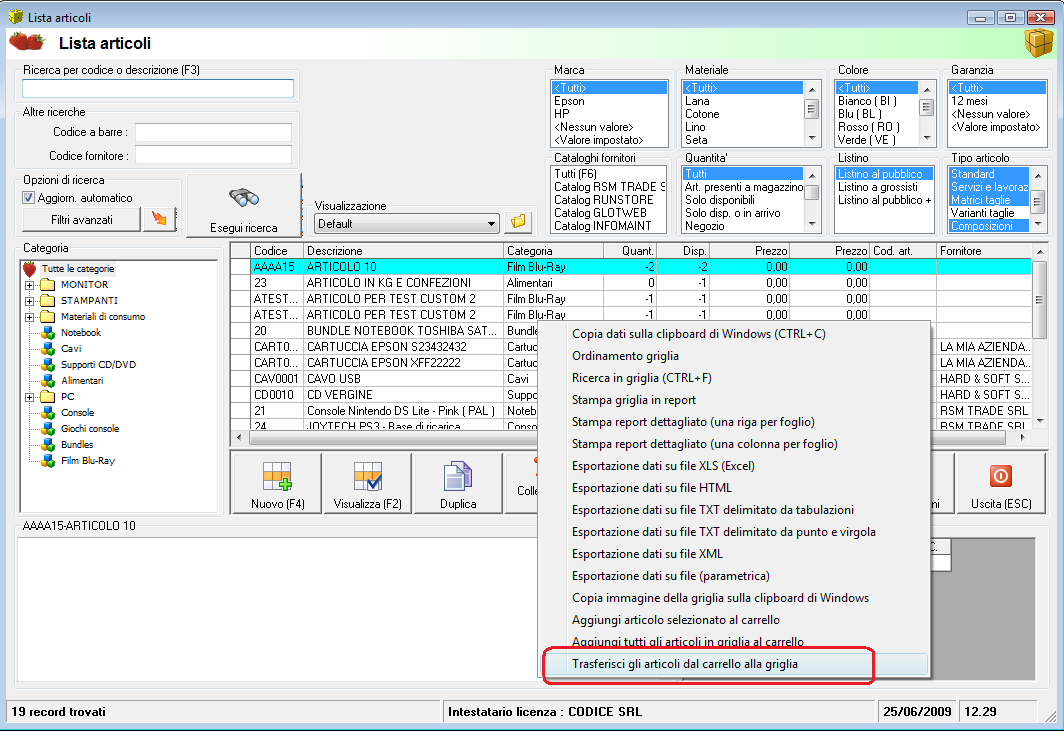Click the Cavi category cubes icon
Screen dimensions: 1064x731
(48, 349)
